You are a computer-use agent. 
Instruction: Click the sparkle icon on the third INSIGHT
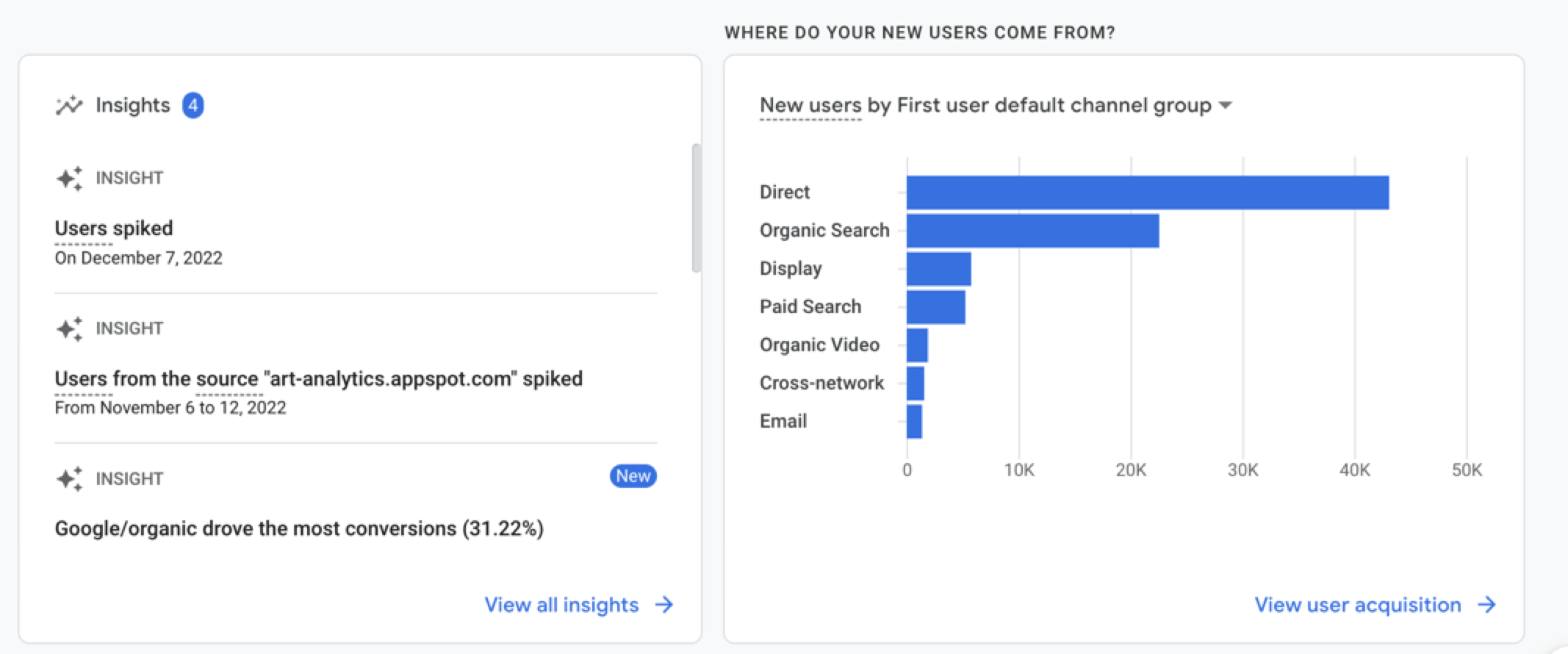pos(70,478)
